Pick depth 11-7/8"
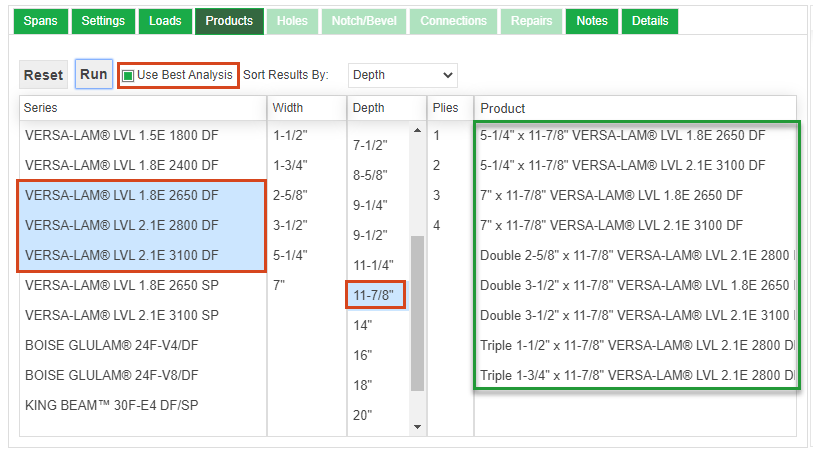Image resolution: width=813 pixels, height=452 pixels. point(379,296)
